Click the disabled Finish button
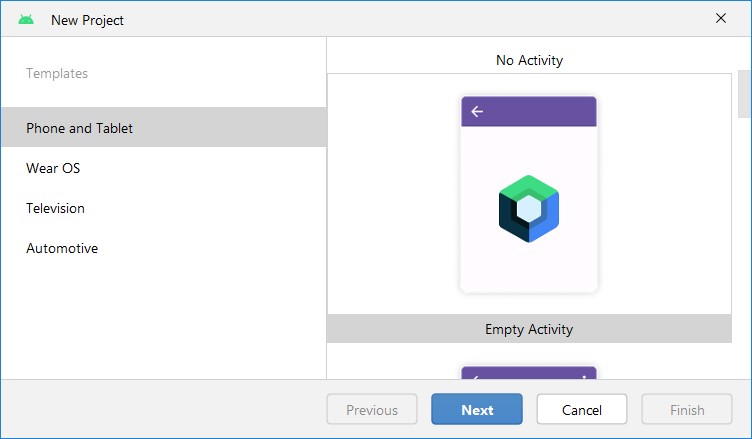The height and width of the screenshot is (439, 752). tap(687, 410)
